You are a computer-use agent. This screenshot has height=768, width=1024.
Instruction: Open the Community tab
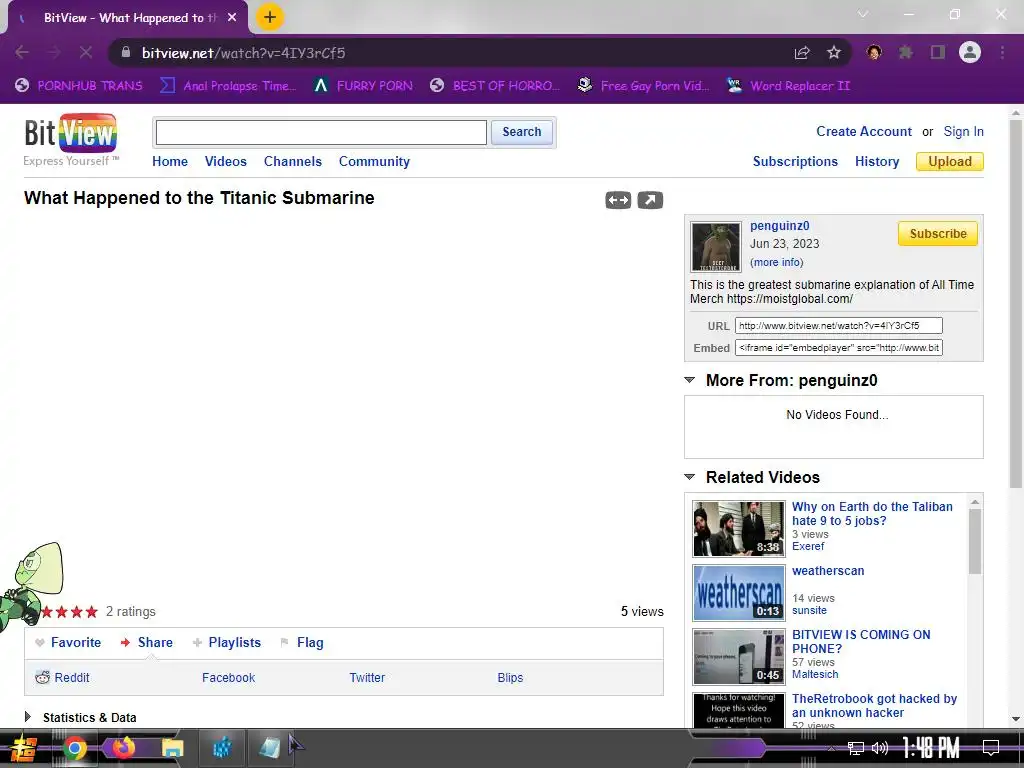374,161
